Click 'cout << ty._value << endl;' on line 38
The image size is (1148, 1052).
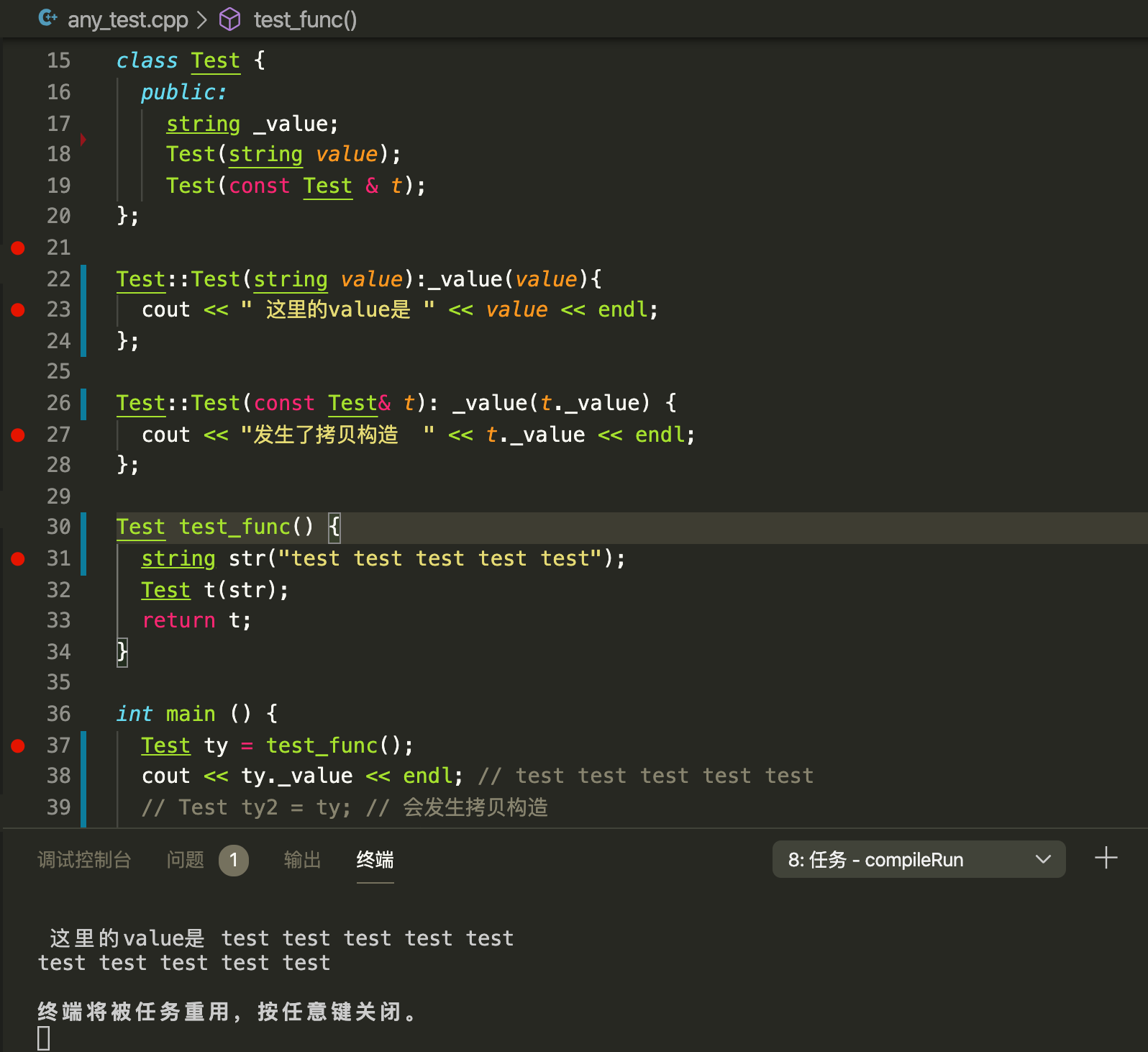tap(303, 776)
